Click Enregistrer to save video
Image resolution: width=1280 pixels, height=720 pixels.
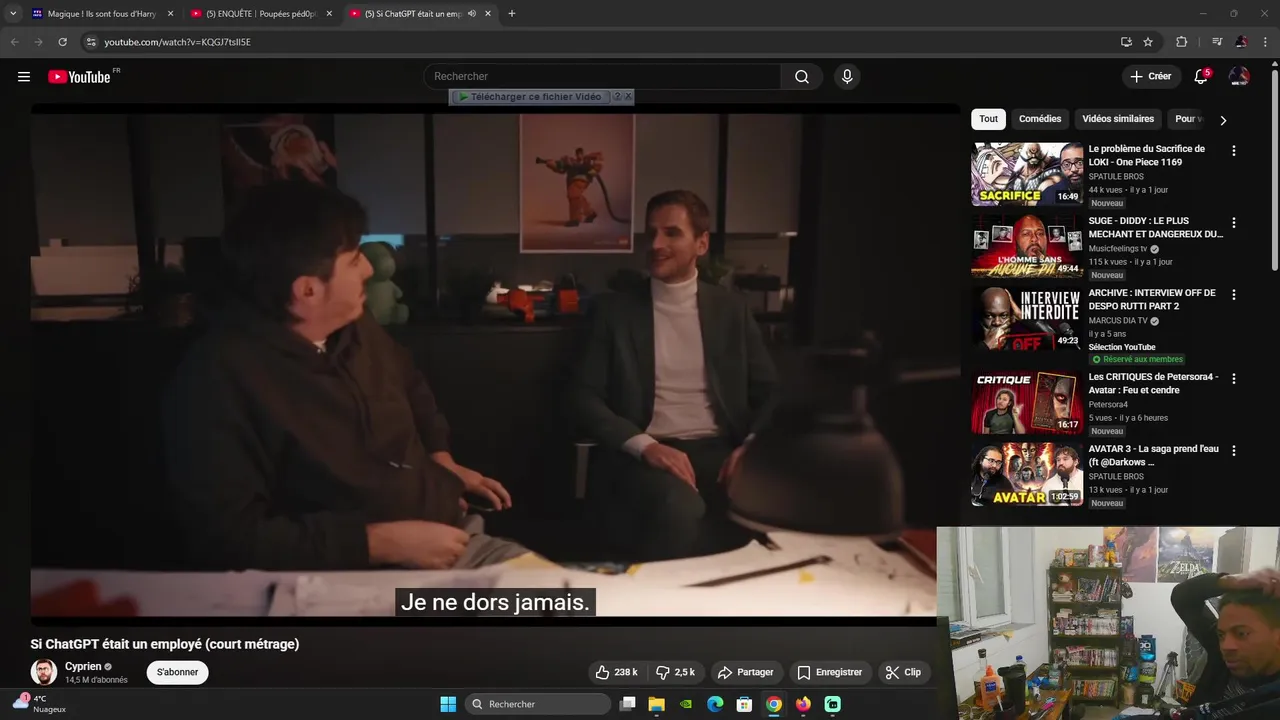point(829,672)
